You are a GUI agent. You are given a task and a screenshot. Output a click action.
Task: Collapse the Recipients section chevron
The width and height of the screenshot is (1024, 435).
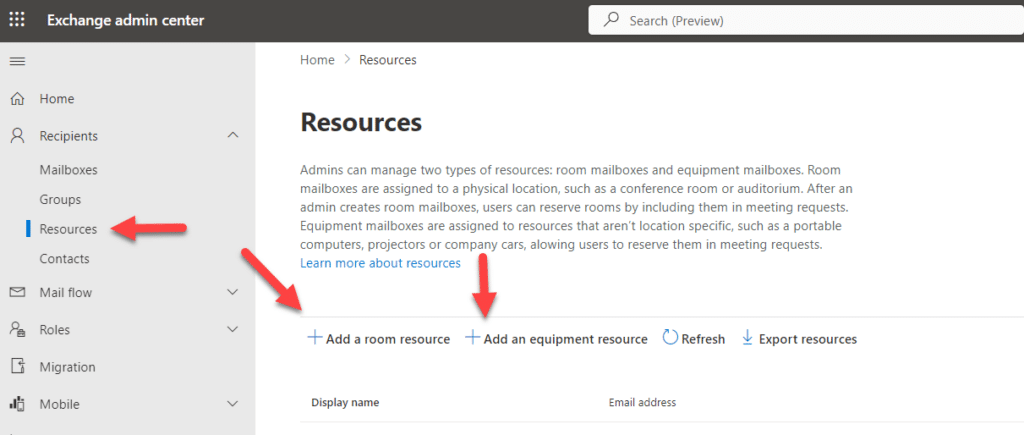click(232, 135)
